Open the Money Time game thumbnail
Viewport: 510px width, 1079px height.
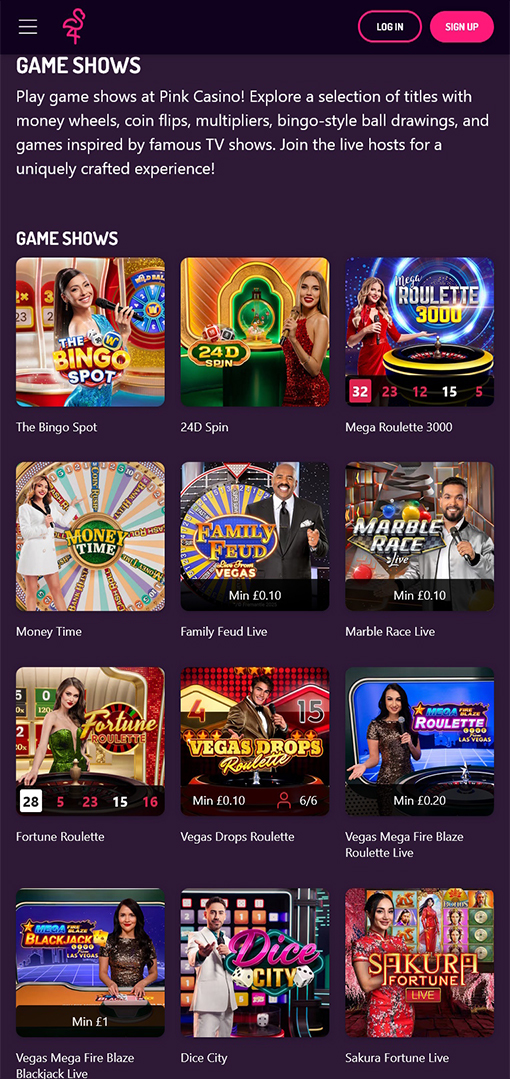pyautogui.click(x=90, y=536)
